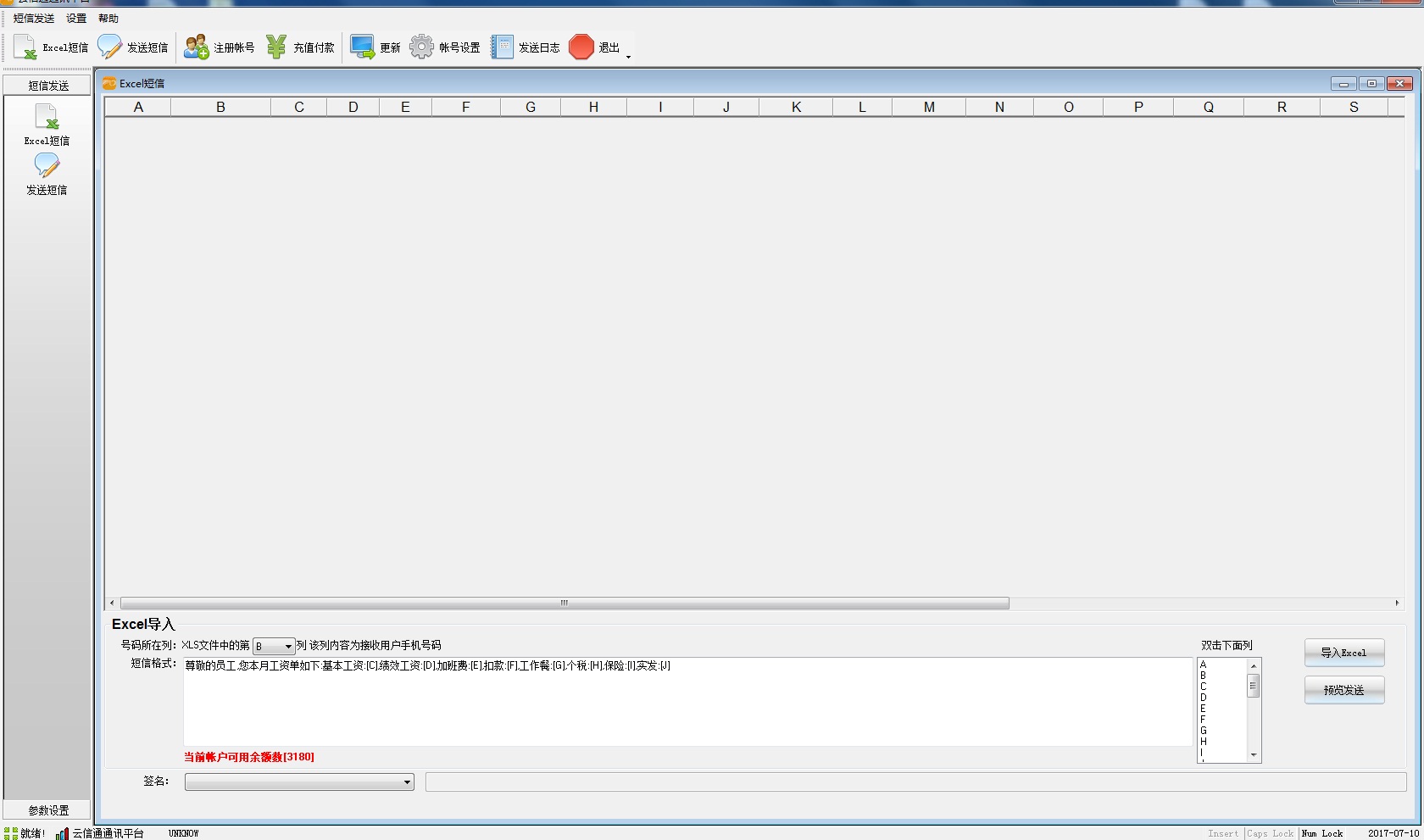1424x840 pixels.
Task: Click column header B in the grid
Action: coord(220,107)
